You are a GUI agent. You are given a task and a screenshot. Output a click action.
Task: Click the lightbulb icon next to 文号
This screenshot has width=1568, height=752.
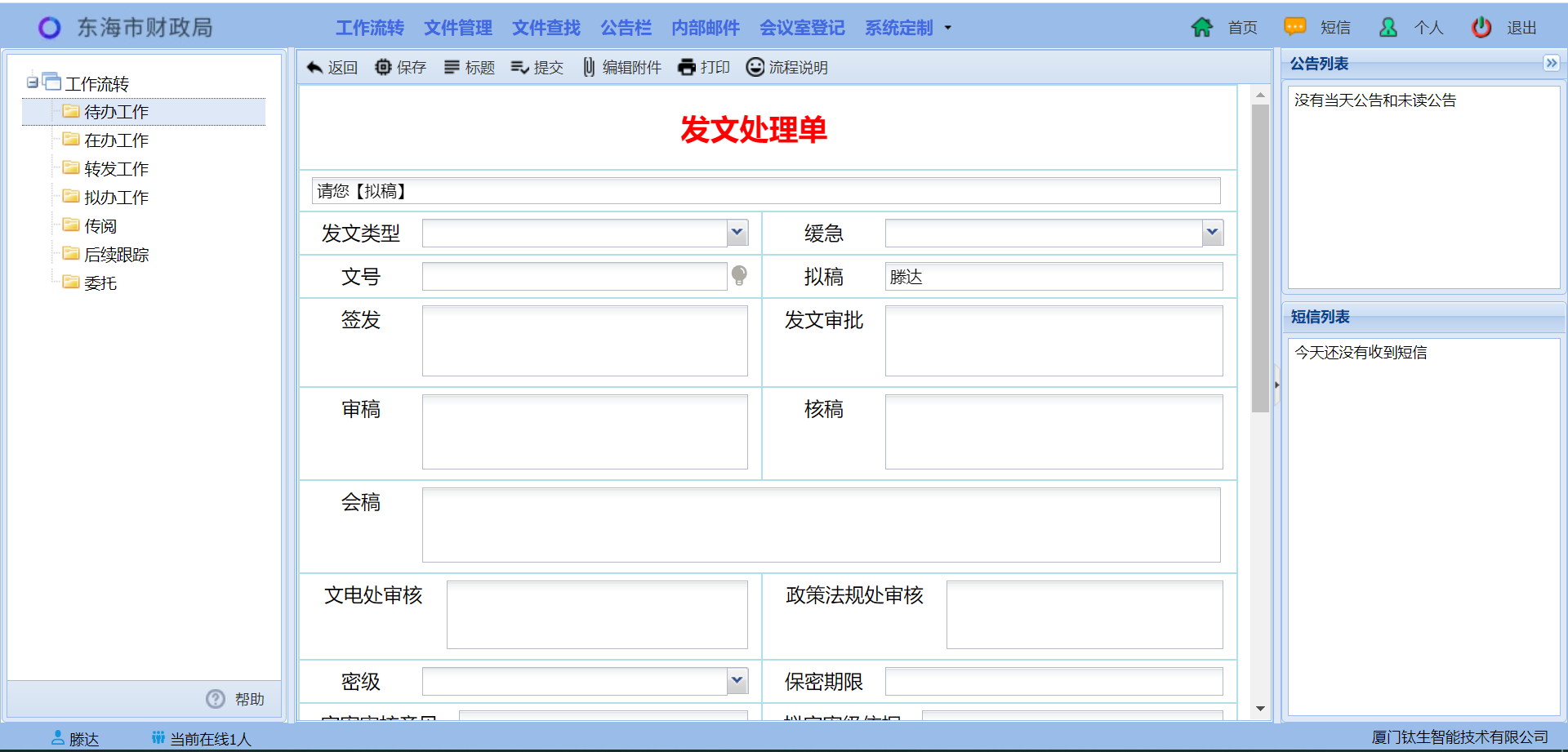click(739, 275)
